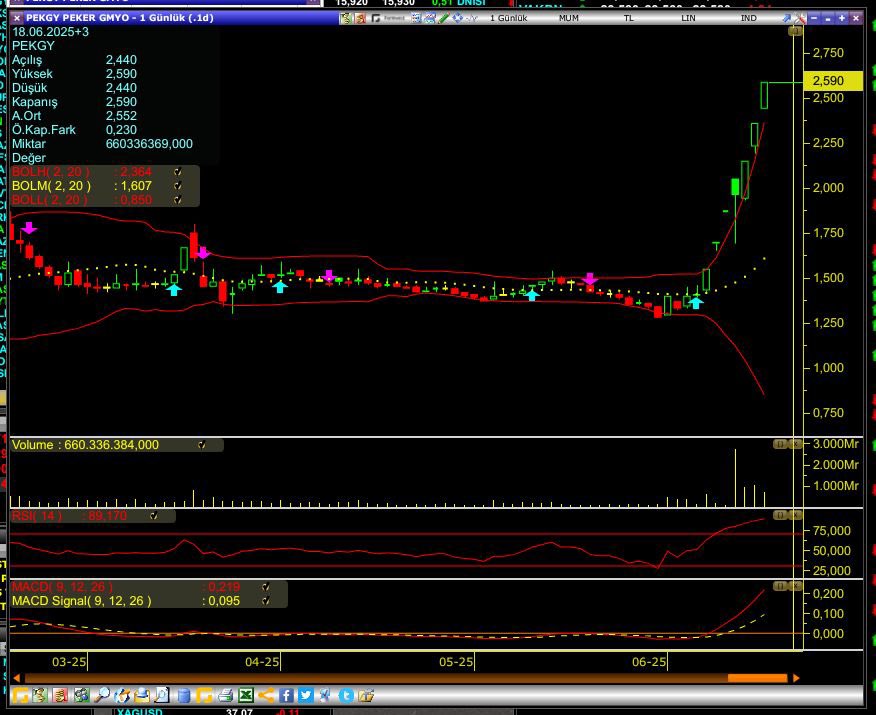Open the green user-group icon in bottom toolbar

pyautogui.click(x=82, y=695)
